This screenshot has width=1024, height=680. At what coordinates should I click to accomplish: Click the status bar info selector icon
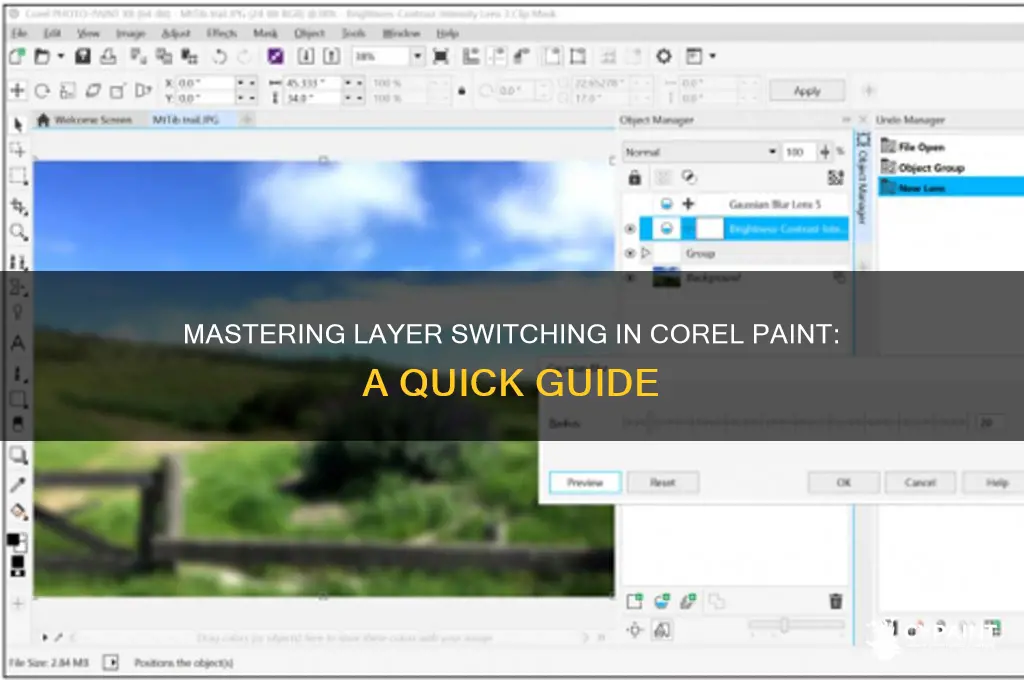coord(111,662)
